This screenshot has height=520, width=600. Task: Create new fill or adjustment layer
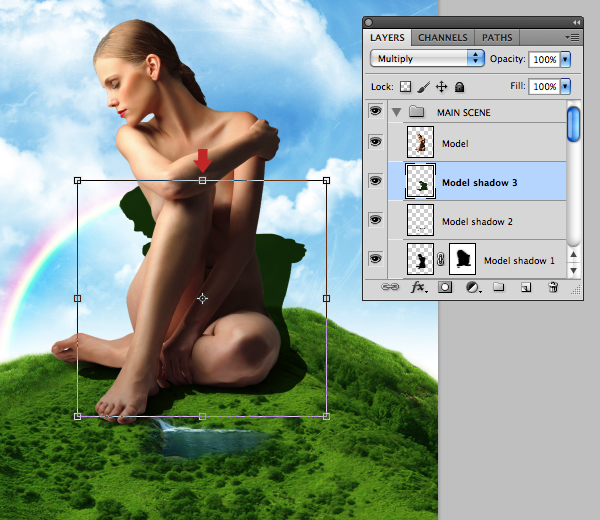point(473,287)
